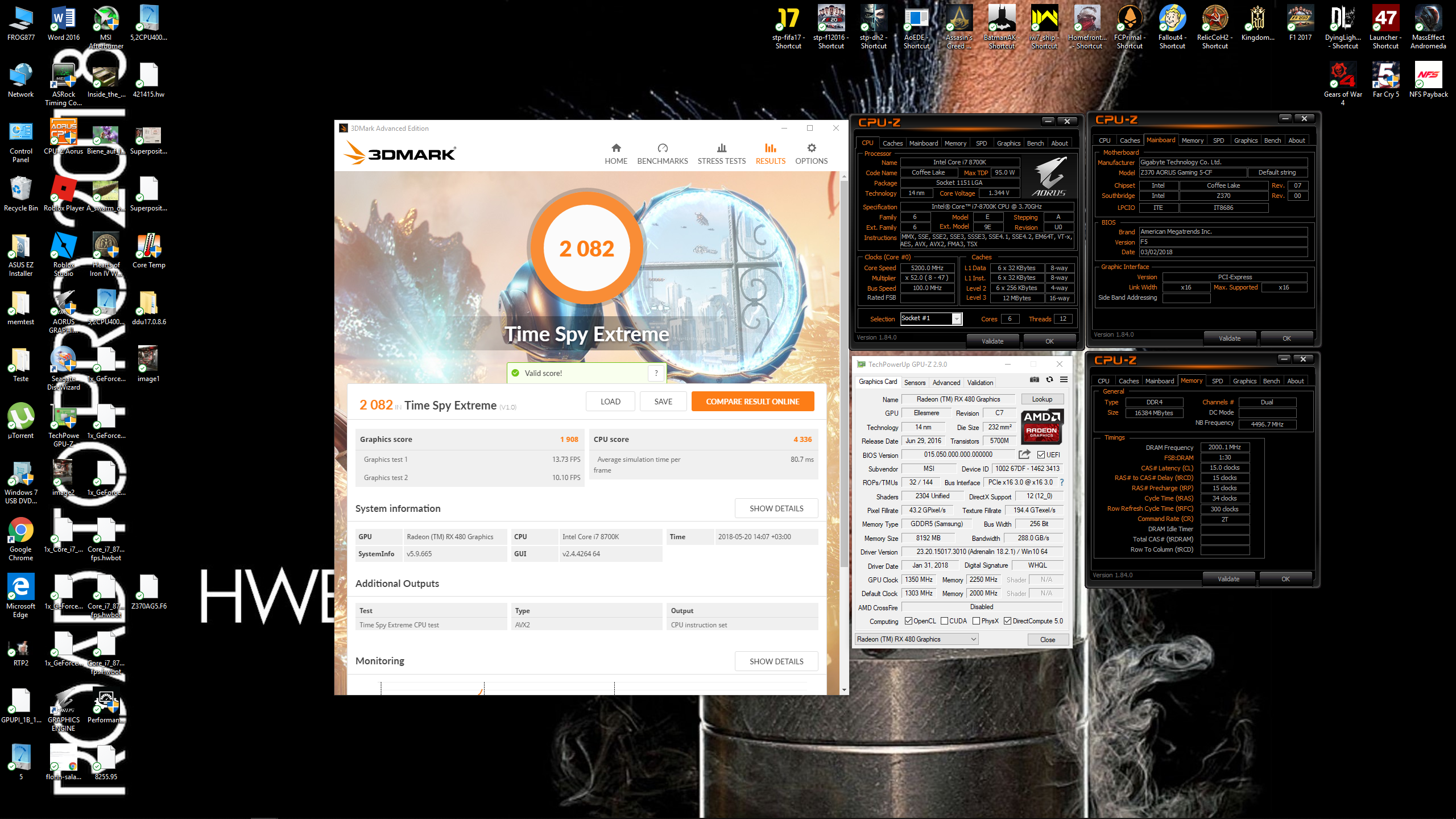The width and height of the screenshot is (1456, 819).
Task: Take a GPU-Z screenshot with the camera icon
Action: (1035, 380)
